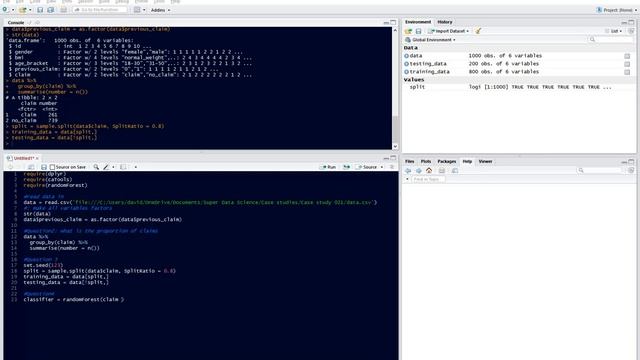
Task: Switch to the Packages tab
Action: (x=447, y=162)
